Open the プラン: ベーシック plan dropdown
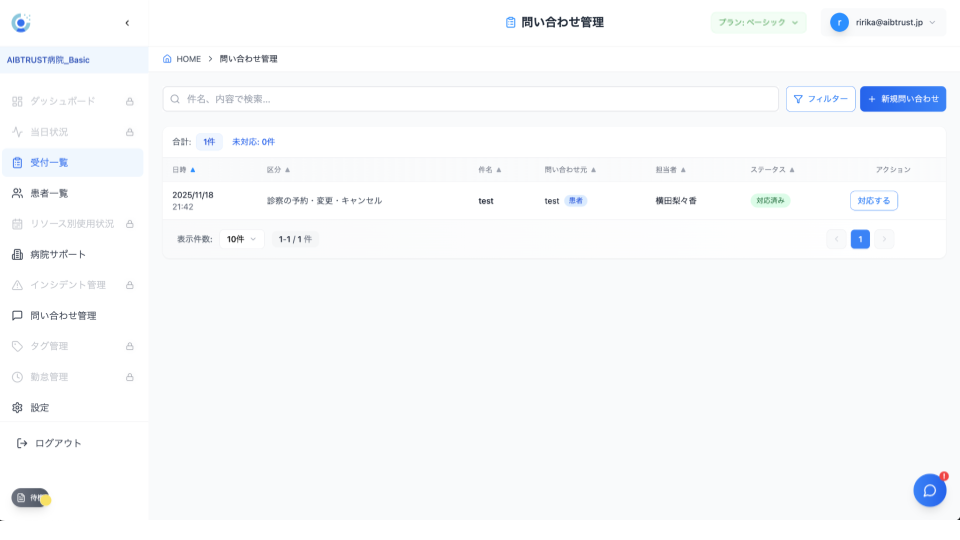 758,23
